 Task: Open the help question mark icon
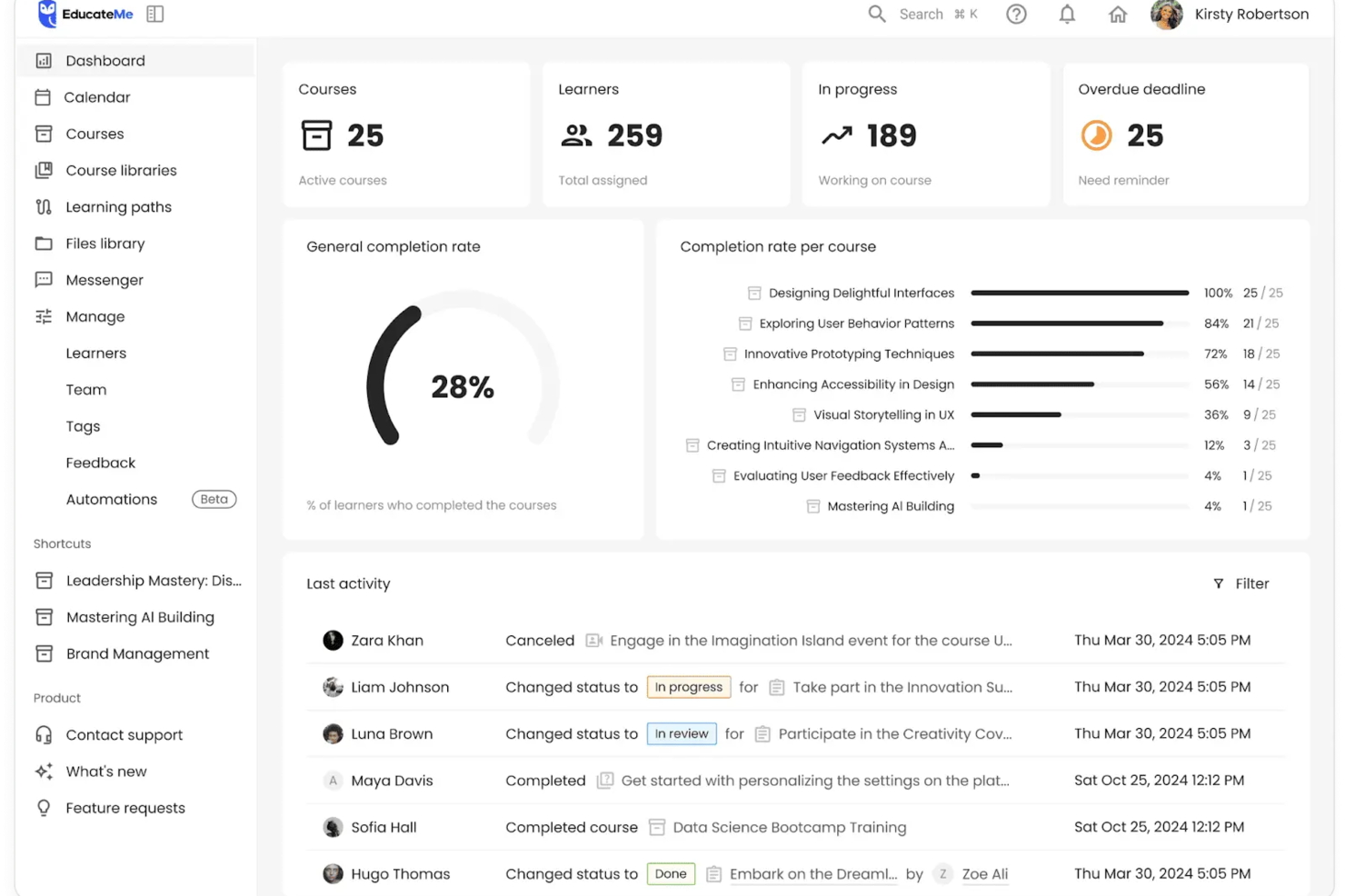(x=1015, y=14)
